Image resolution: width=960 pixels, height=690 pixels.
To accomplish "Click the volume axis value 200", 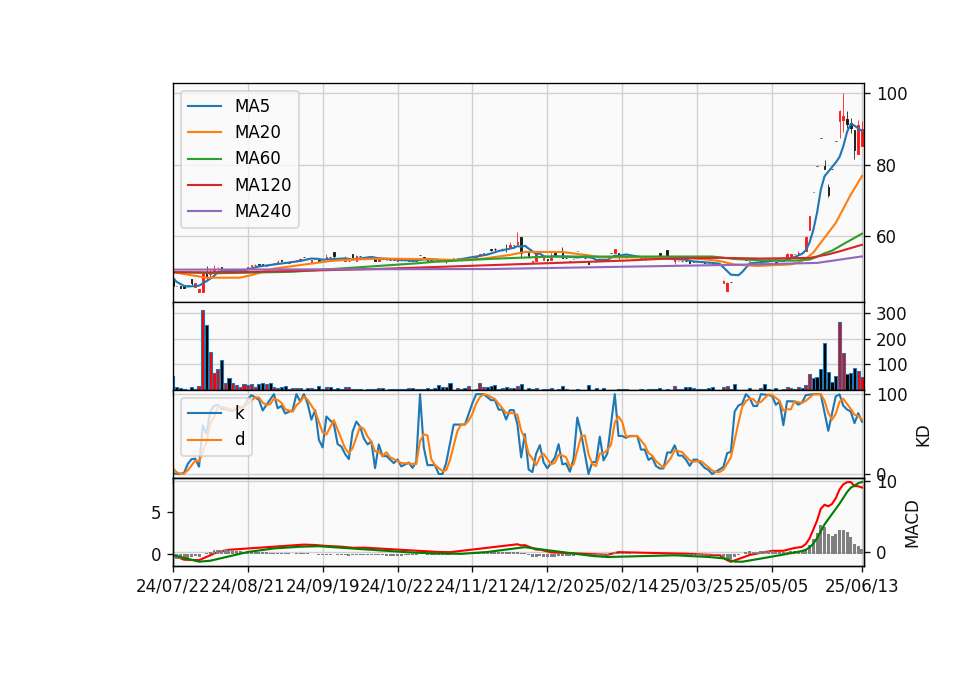I will (892, 340).
